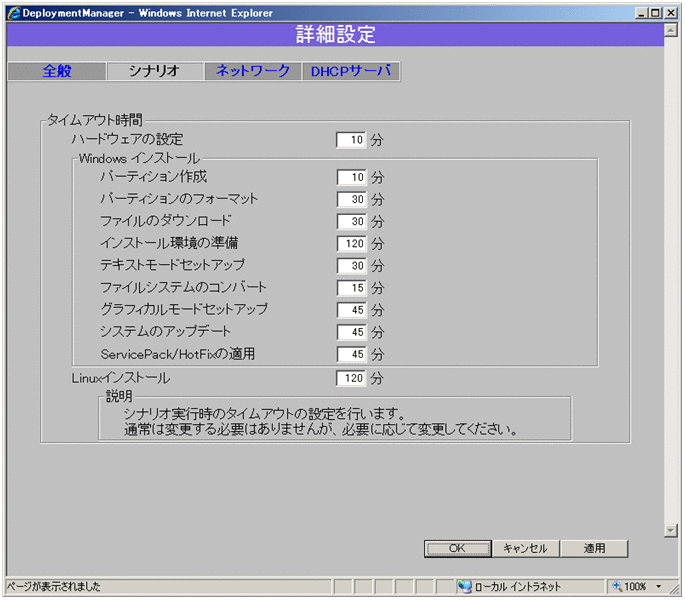The height and width of the screenshot is (600, 685).
Task: Maximize the DeploymentManager window
Action: [655, 13]
